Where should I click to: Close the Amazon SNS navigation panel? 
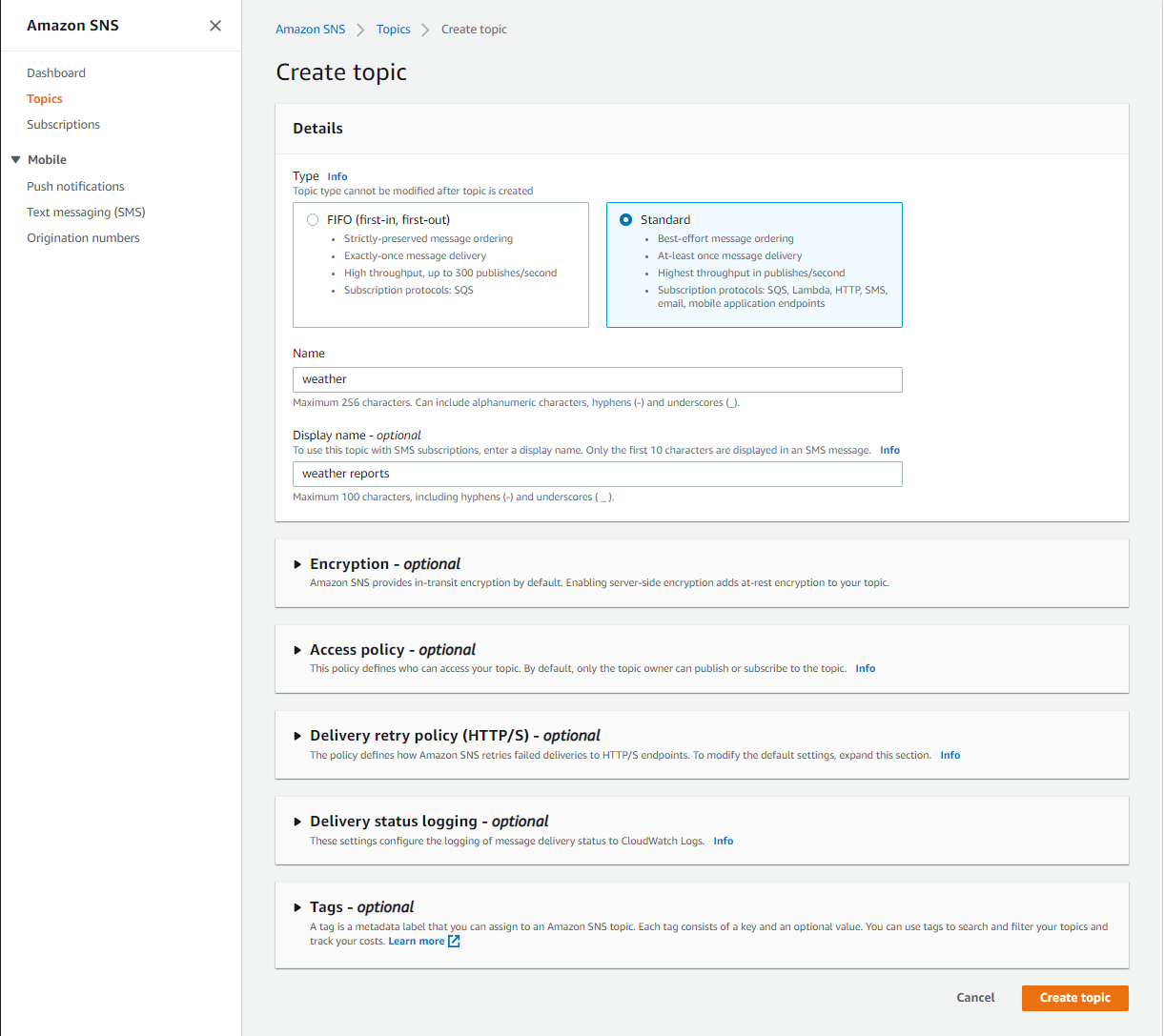(215, 26)
